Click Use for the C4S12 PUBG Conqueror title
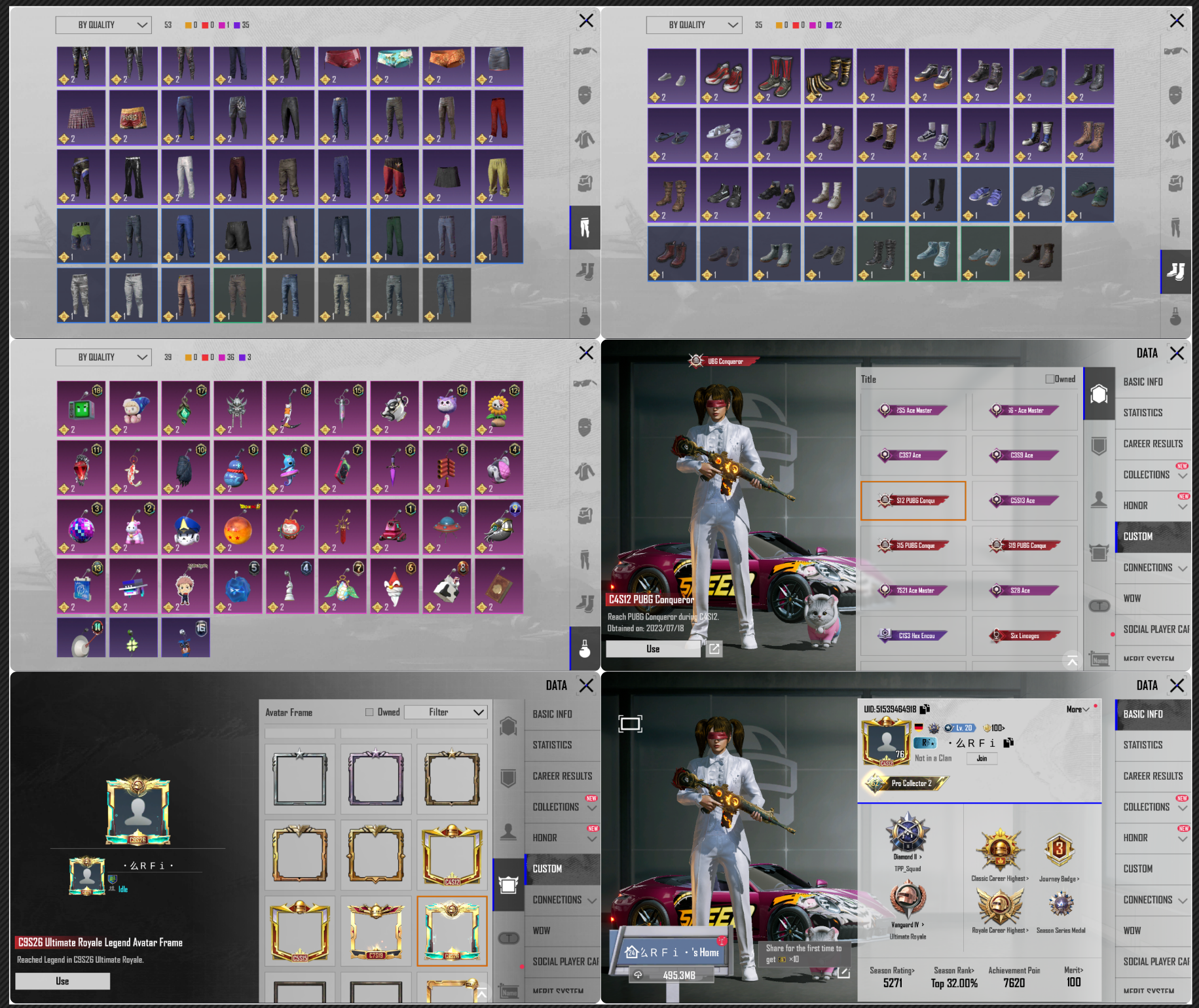Viewport: 1199px width, 1008px height. coord(653,649)
